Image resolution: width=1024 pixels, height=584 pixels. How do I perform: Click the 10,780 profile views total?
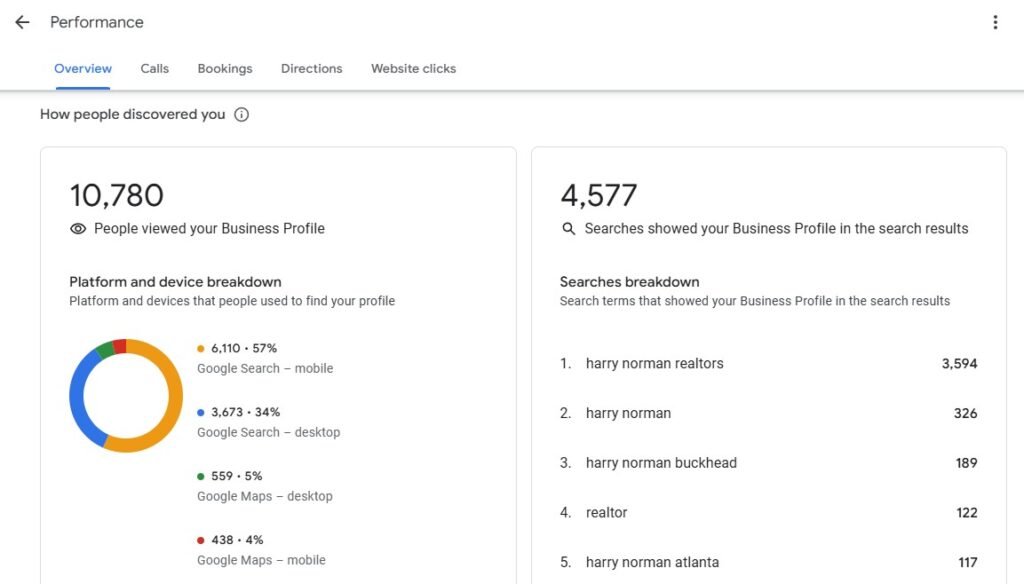[x=117, y=195]
